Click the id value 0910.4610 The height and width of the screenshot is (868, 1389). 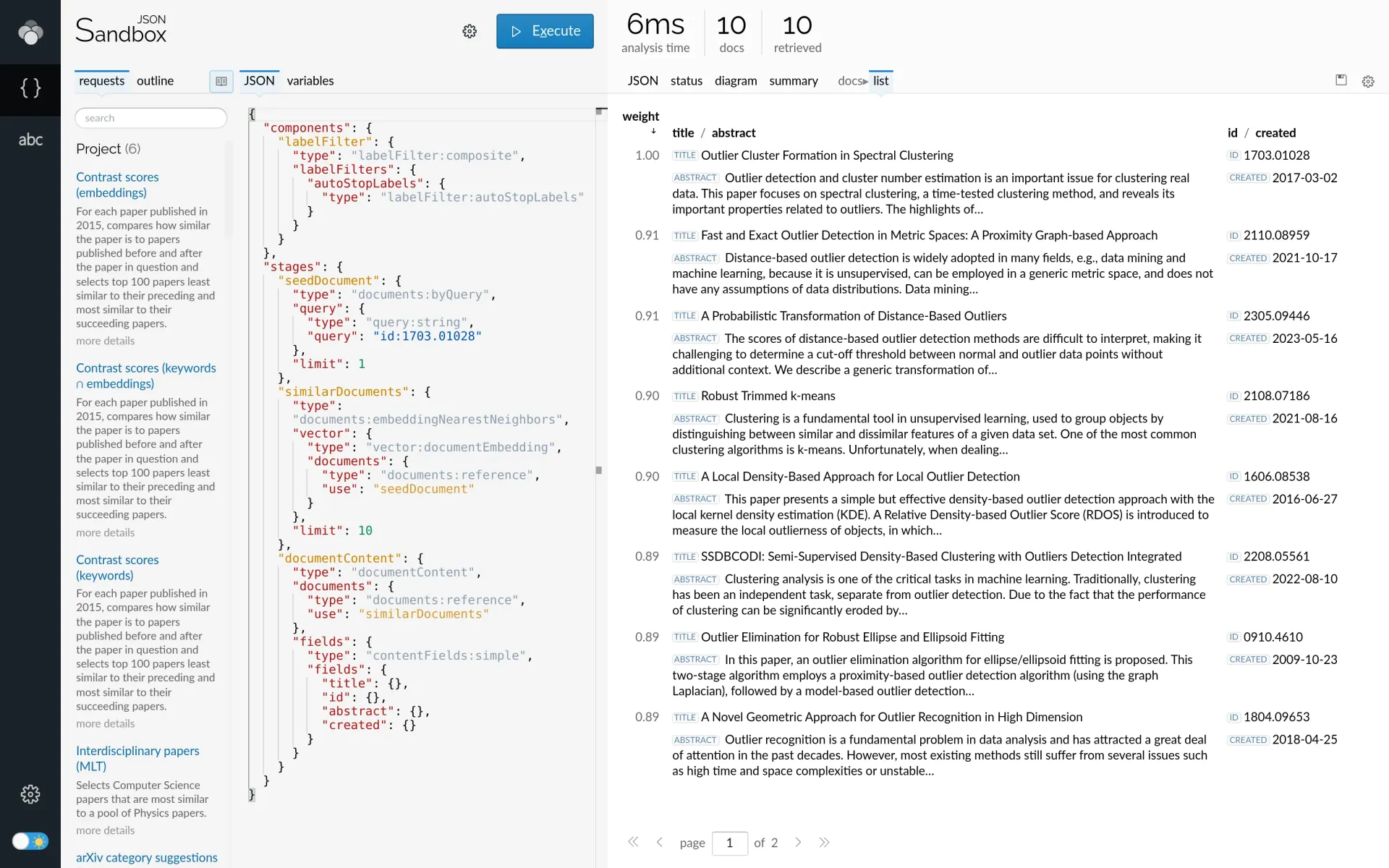(1273, 637)
